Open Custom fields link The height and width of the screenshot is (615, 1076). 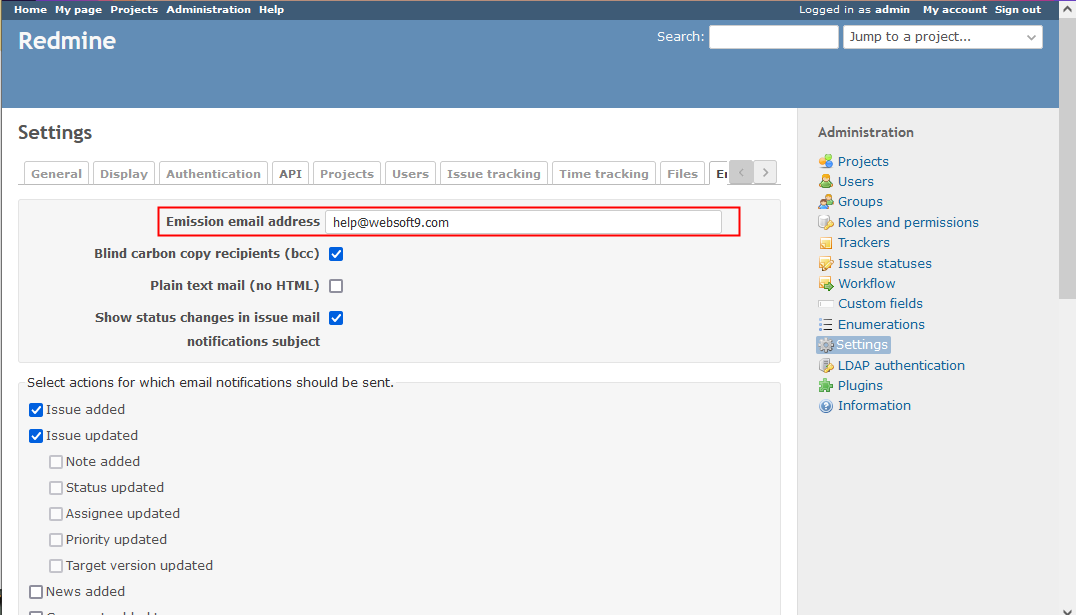point(880,303)
